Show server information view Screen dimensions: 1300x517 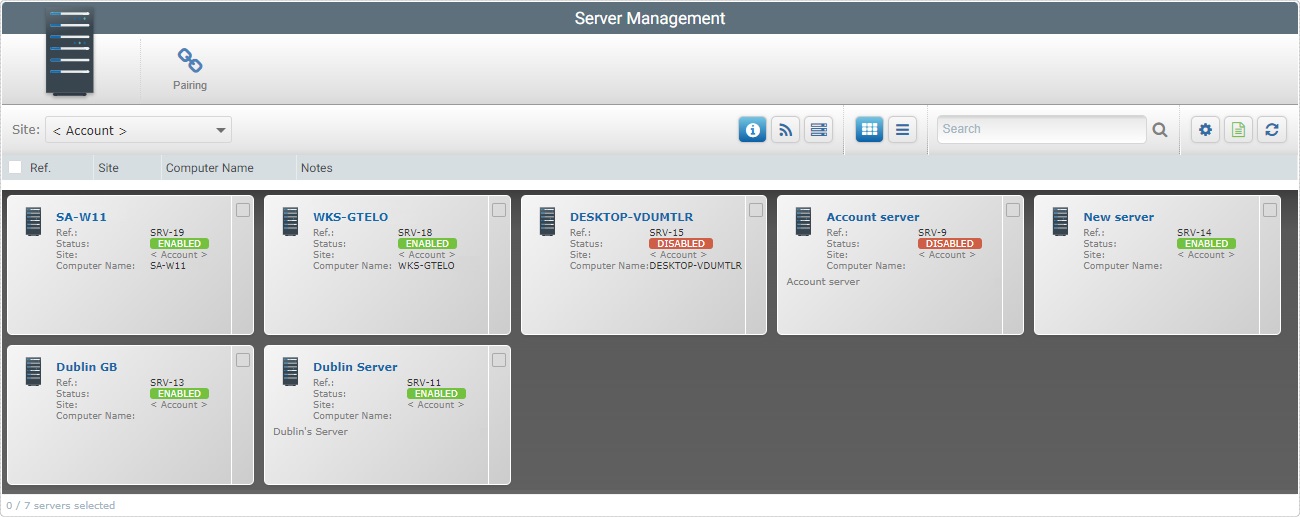tap(752, 129)
